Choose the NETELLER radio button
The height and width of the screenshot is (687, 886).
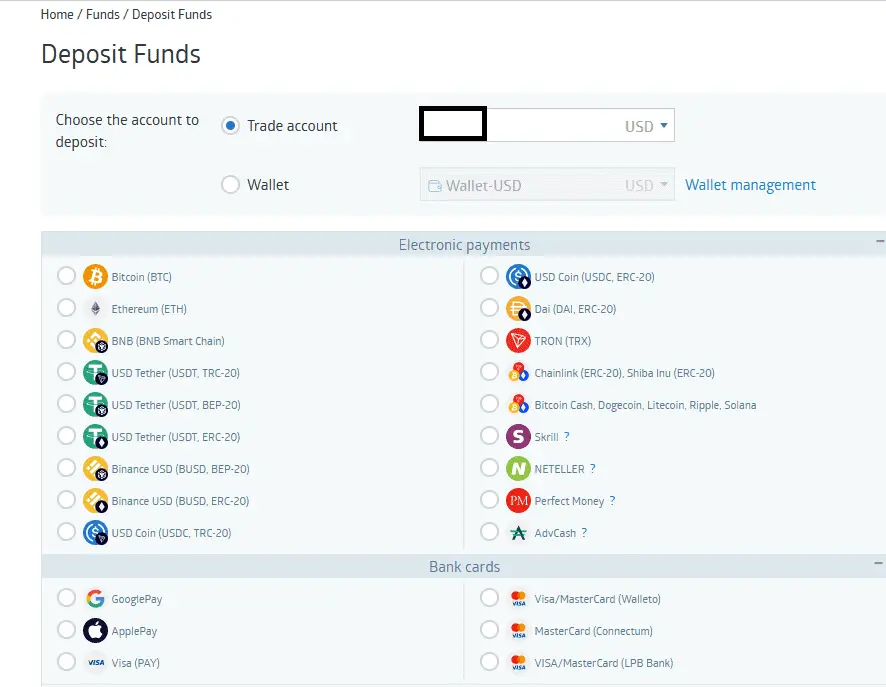(489, 468)
